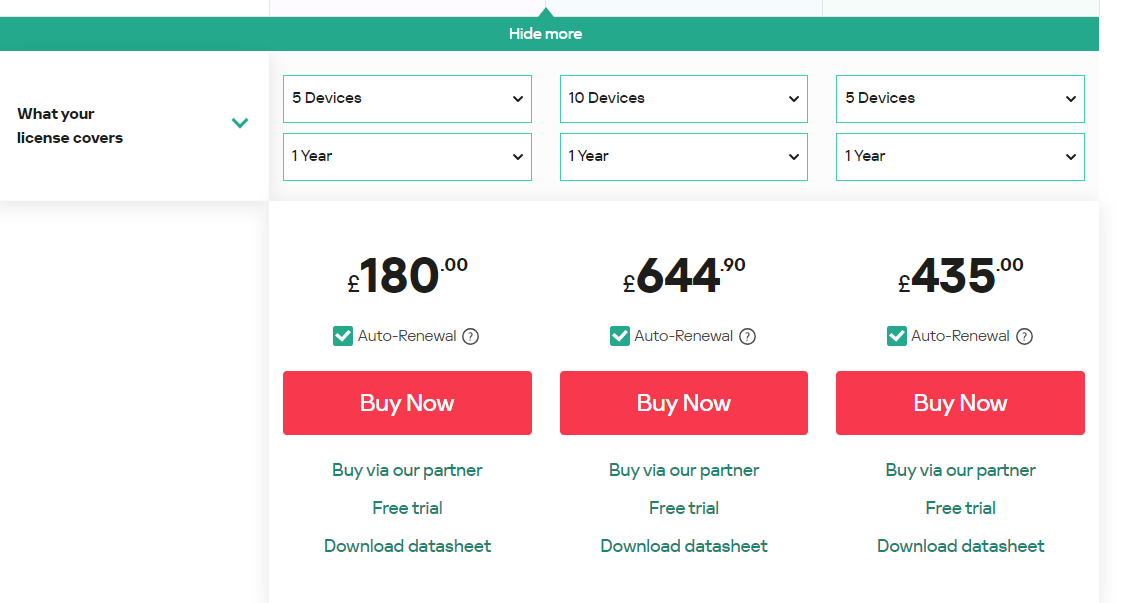Open '1 Year' dropdown in first column
Image resolution: width=1136 pixels, height=603 pixels.
pyautogui.click(x=407, y=157)
